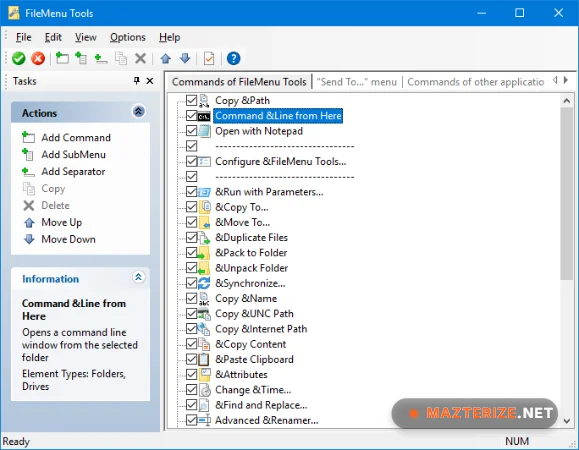This screenshot has height=450, width=579.
Task: Click the Move Down action link
Action: [68, 240]
